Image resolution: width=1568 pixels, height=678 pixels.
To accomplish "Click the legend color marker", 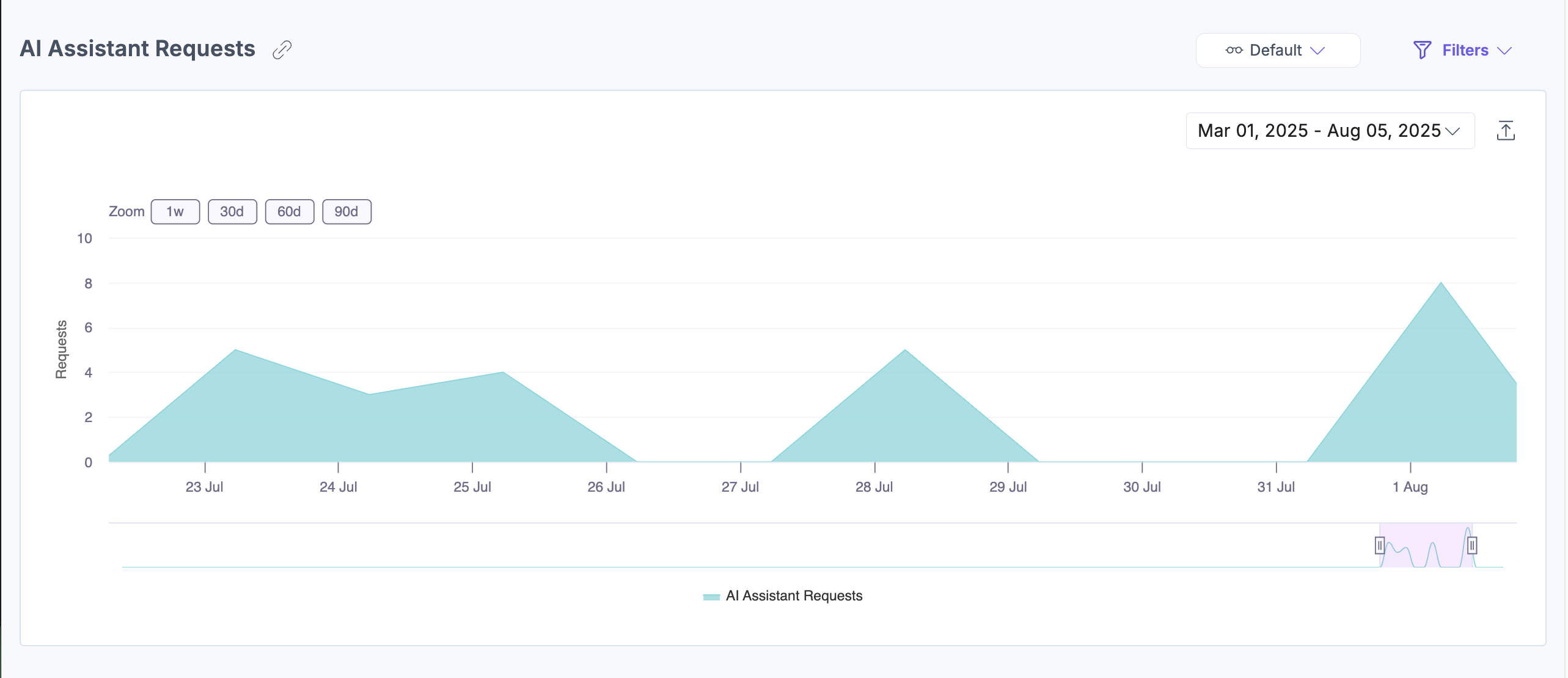I will (x=711, y=597).
